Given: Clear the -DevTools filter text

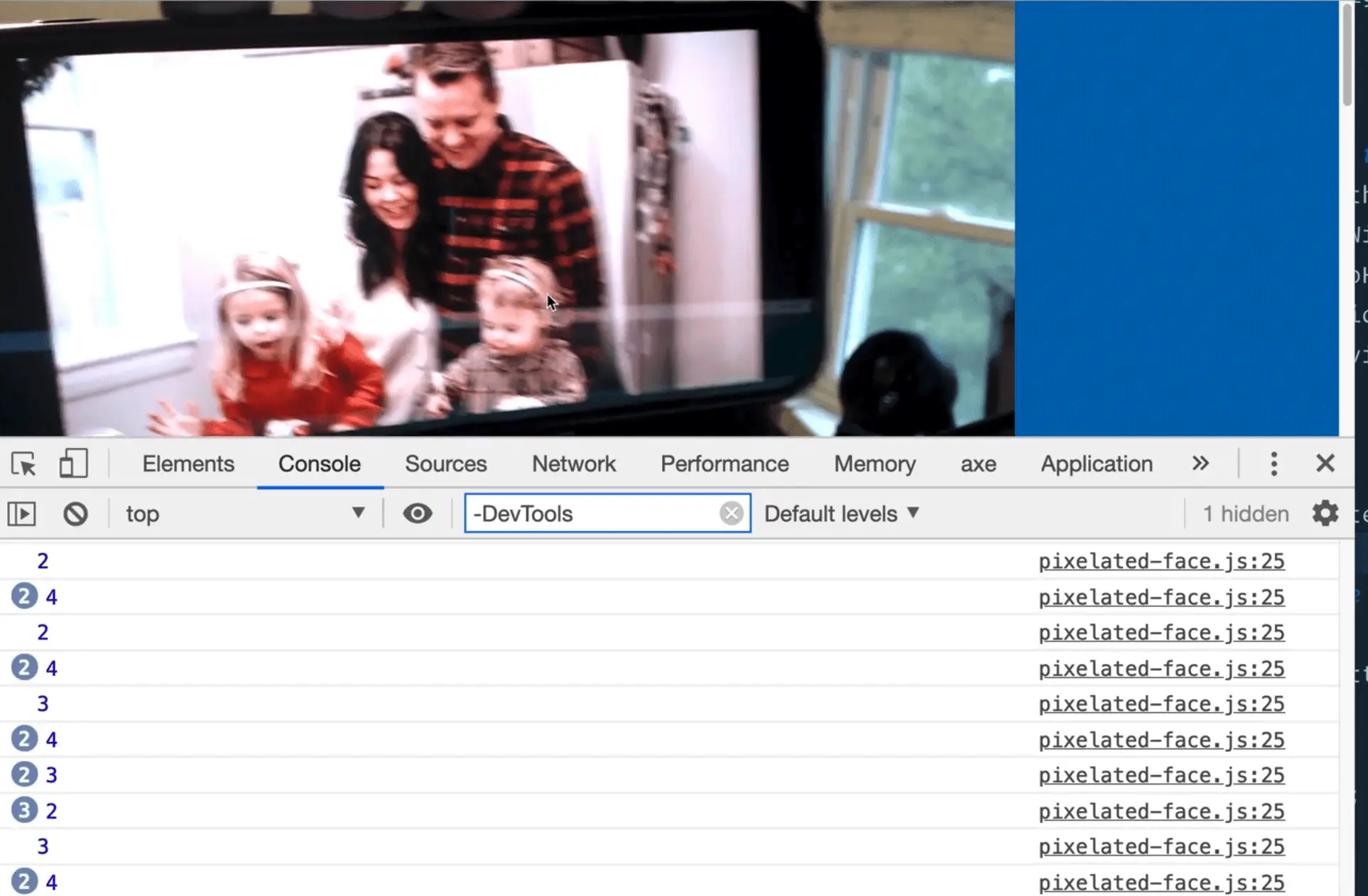Looking at the screenshot, I should [x=731, y=513].
